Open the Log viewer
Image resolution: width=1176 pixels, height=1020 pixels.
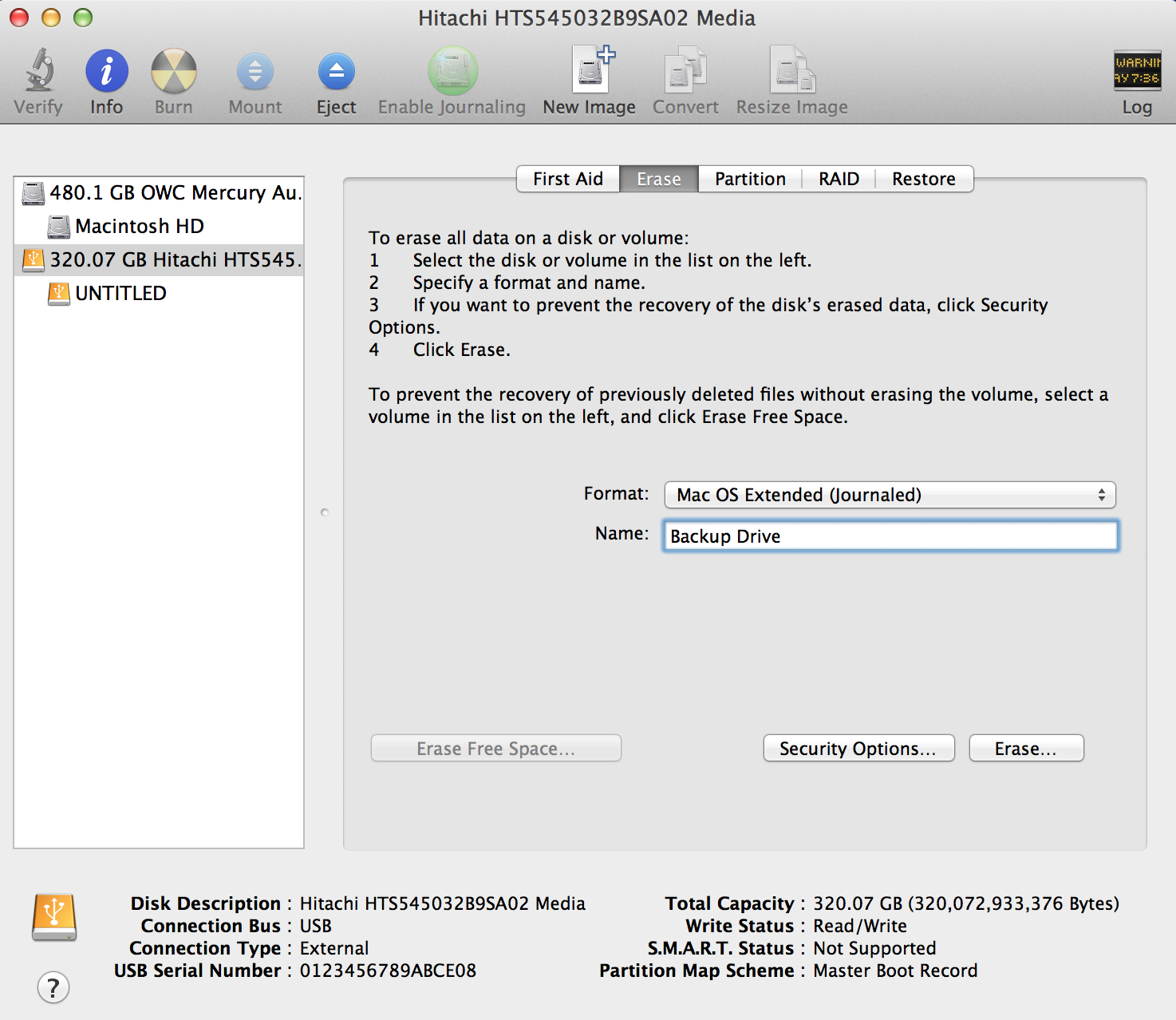1137,70
